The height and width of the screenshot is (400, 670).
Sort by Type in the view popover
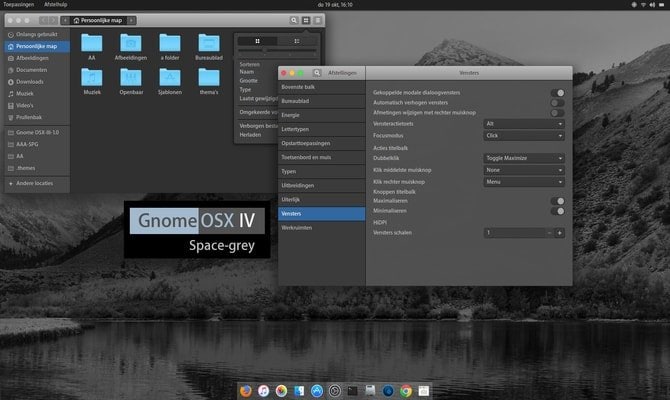pyautogui.click(x=245, y=89)
